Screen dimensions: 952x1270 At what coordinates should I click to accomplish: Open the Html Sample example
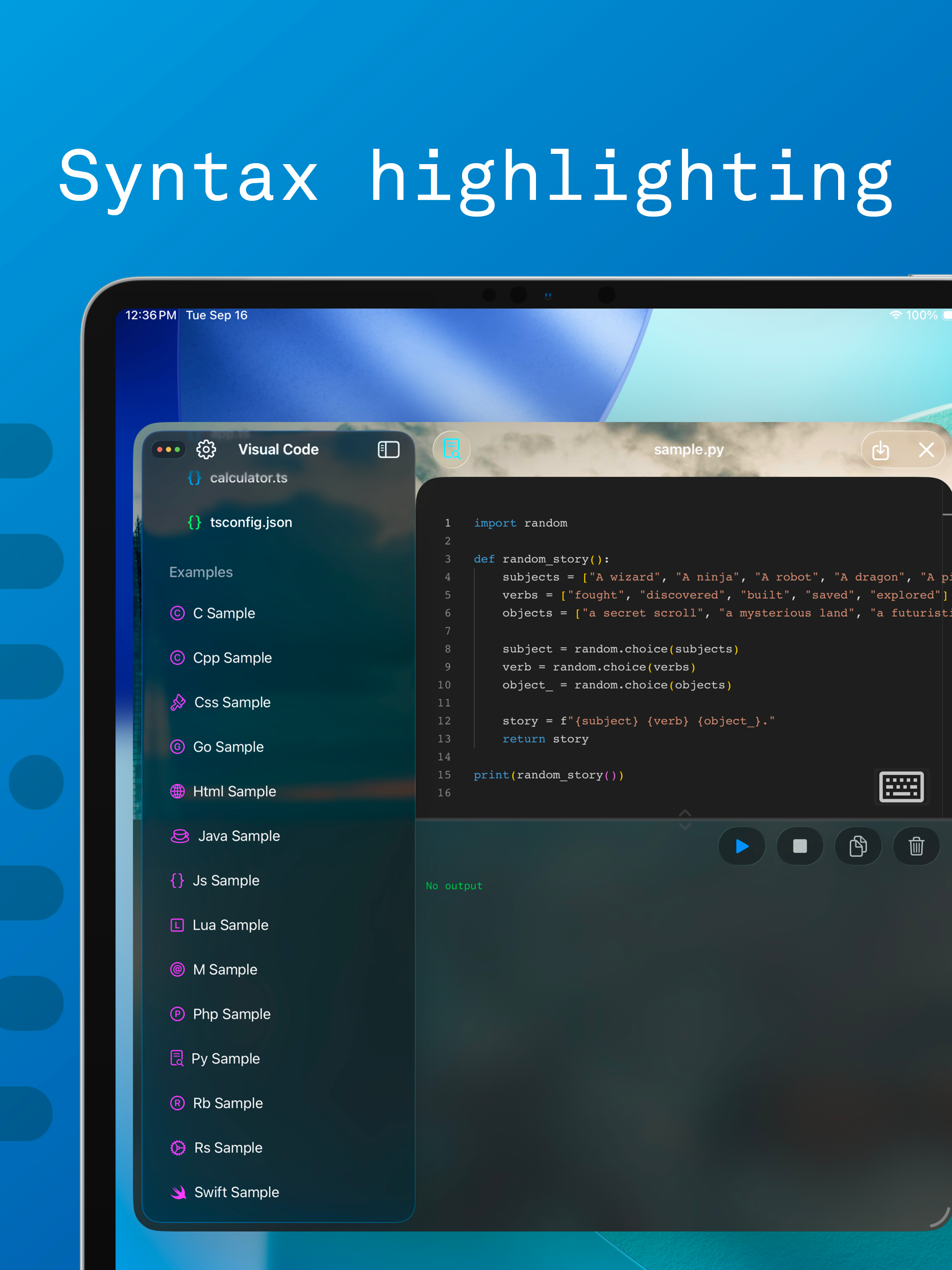(234, 791)
